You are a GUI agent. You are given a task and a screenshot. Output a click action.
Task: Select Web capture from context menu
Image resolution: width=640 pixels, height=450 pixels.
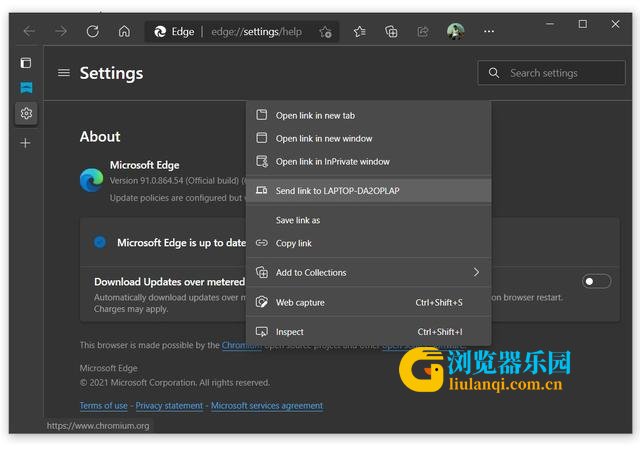(x=369, y=303)
